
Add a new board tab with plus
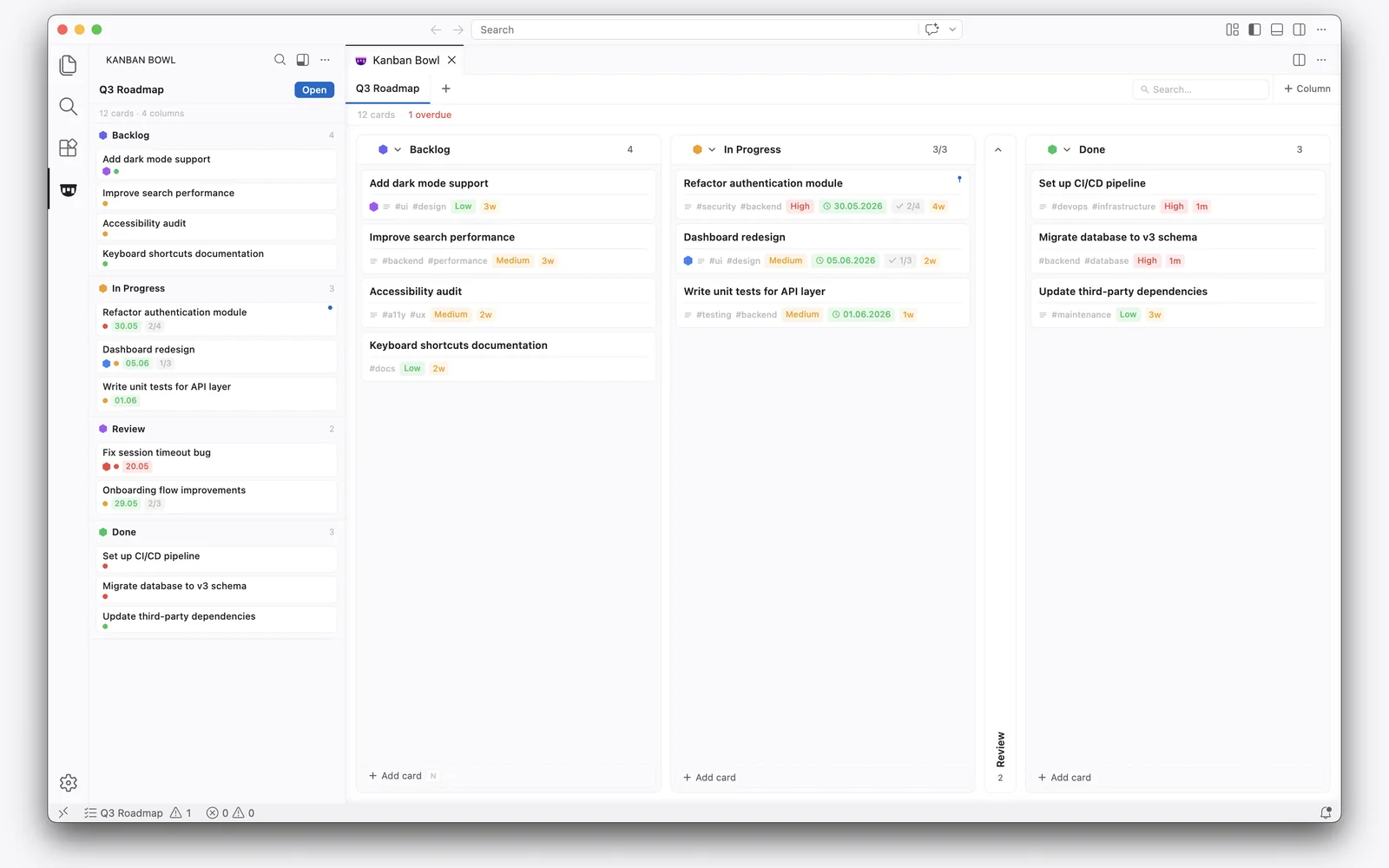(x=445, y=89)
